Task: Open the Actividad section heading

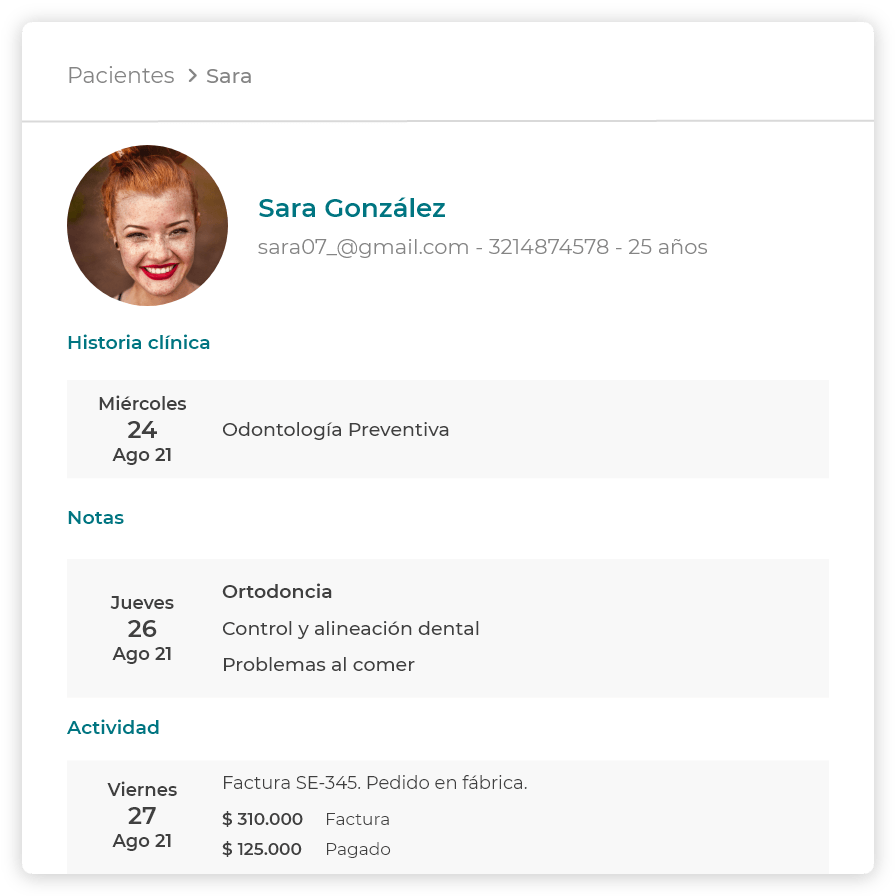Action: (113, 728)
